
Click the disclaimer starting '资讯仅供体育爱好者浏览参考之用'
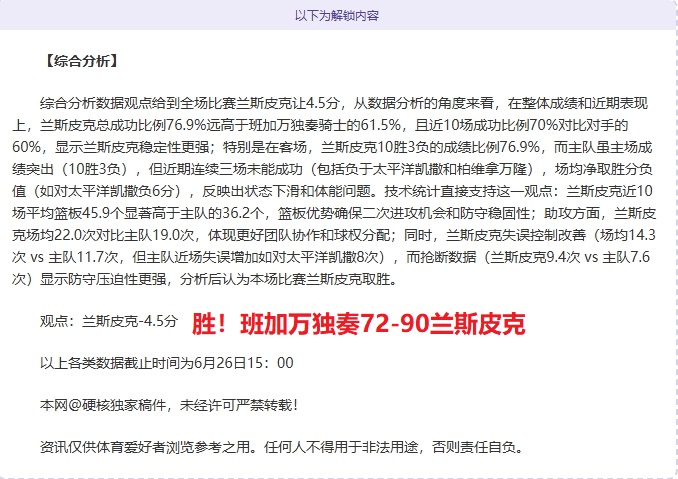pyautogui.click(x=281, y=447)
